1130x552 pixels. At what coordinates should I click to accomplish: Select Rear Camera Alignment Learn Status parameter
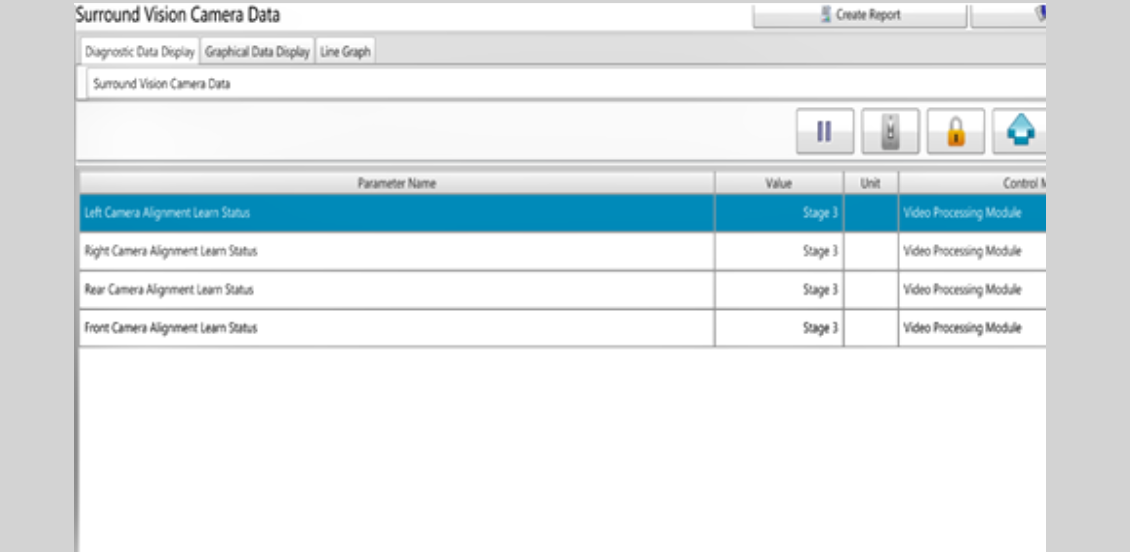coord(169,290)
